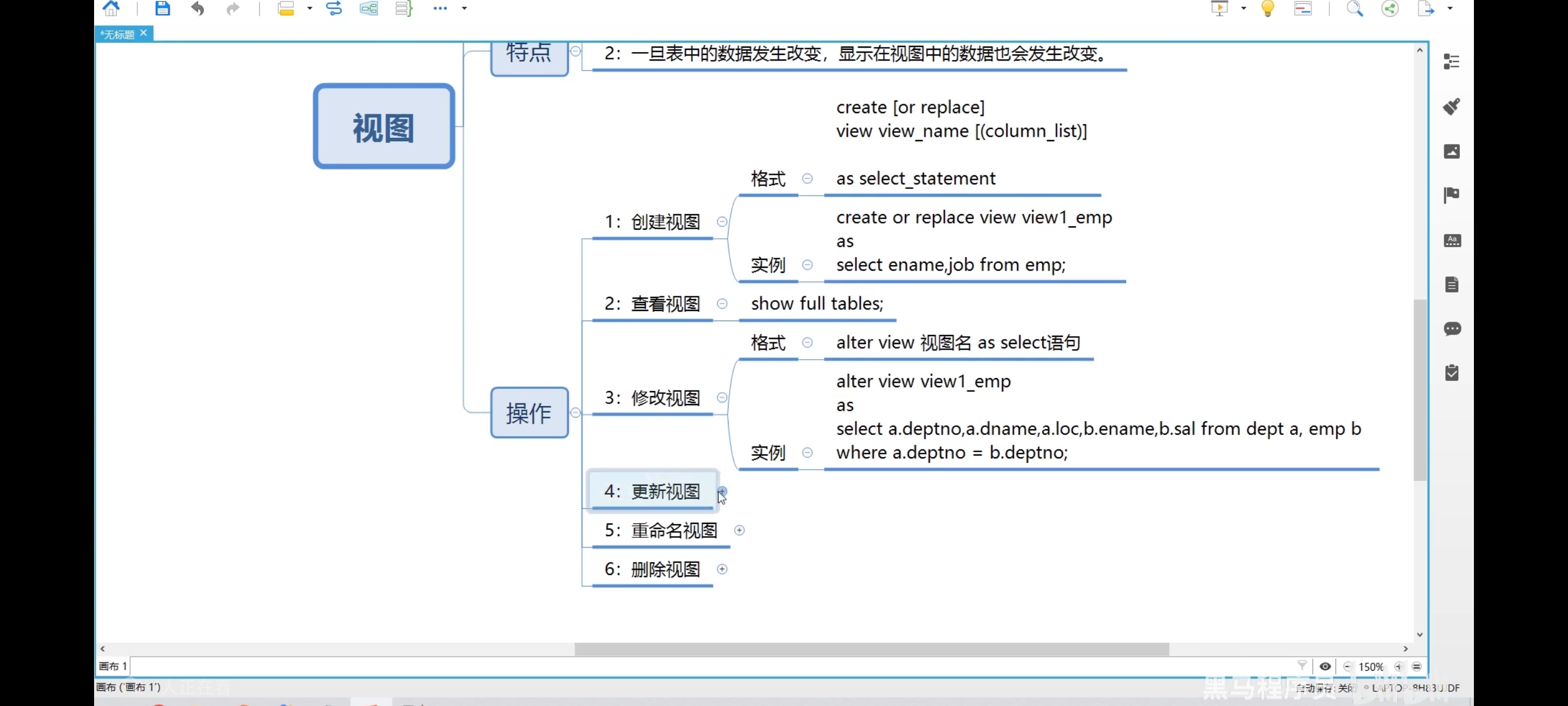Viewport: 1568px width, 706px height.
Task: Open the Format brush side panel
Action: [x=1451, y=106]
